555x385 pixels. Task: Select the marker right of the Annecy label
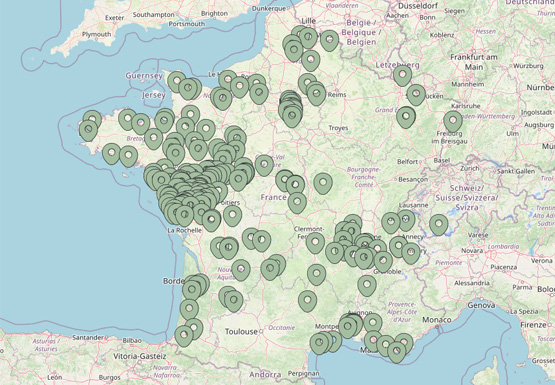coord(411,253)
